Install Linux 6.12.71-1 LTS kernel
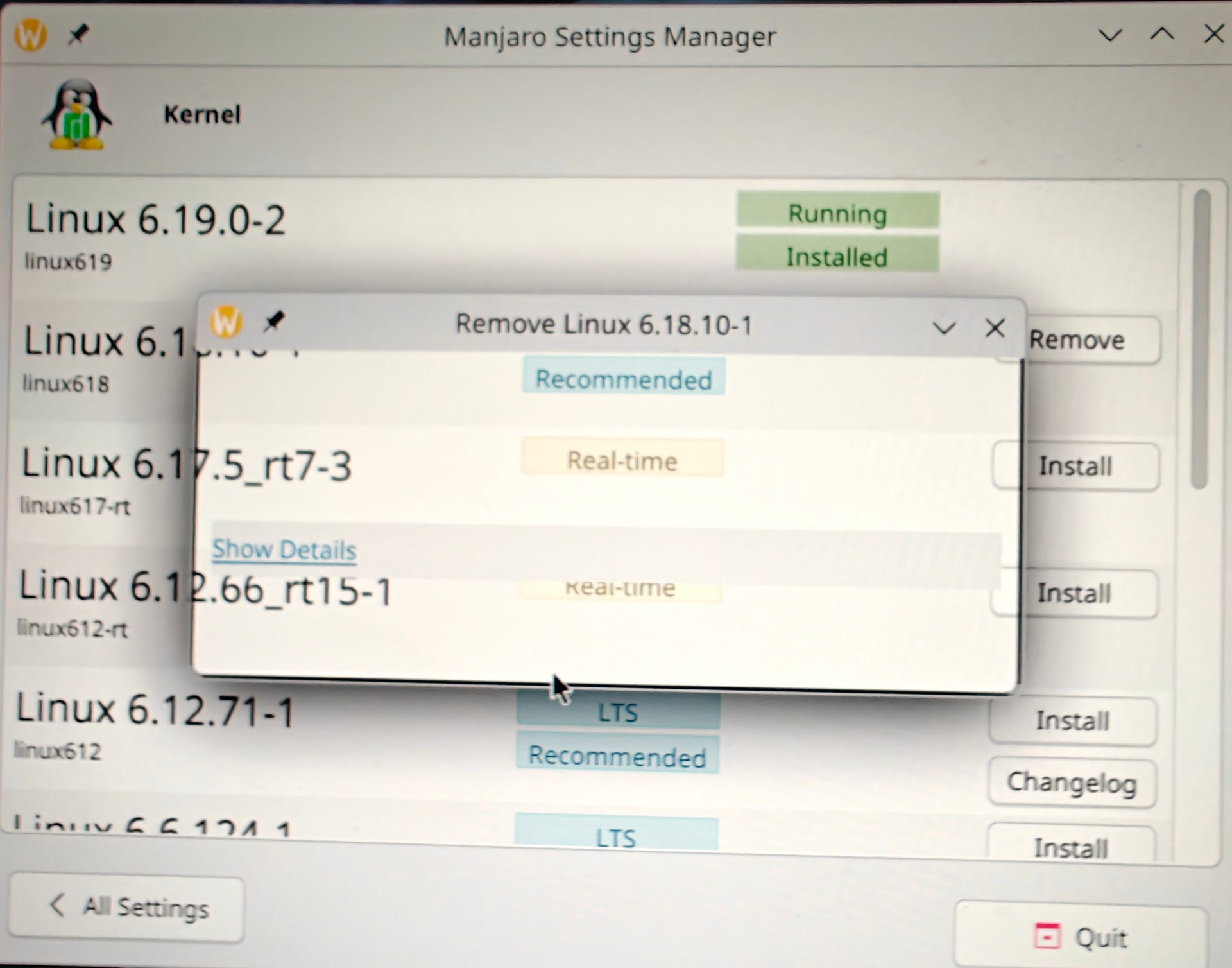 pos(1072,721)
